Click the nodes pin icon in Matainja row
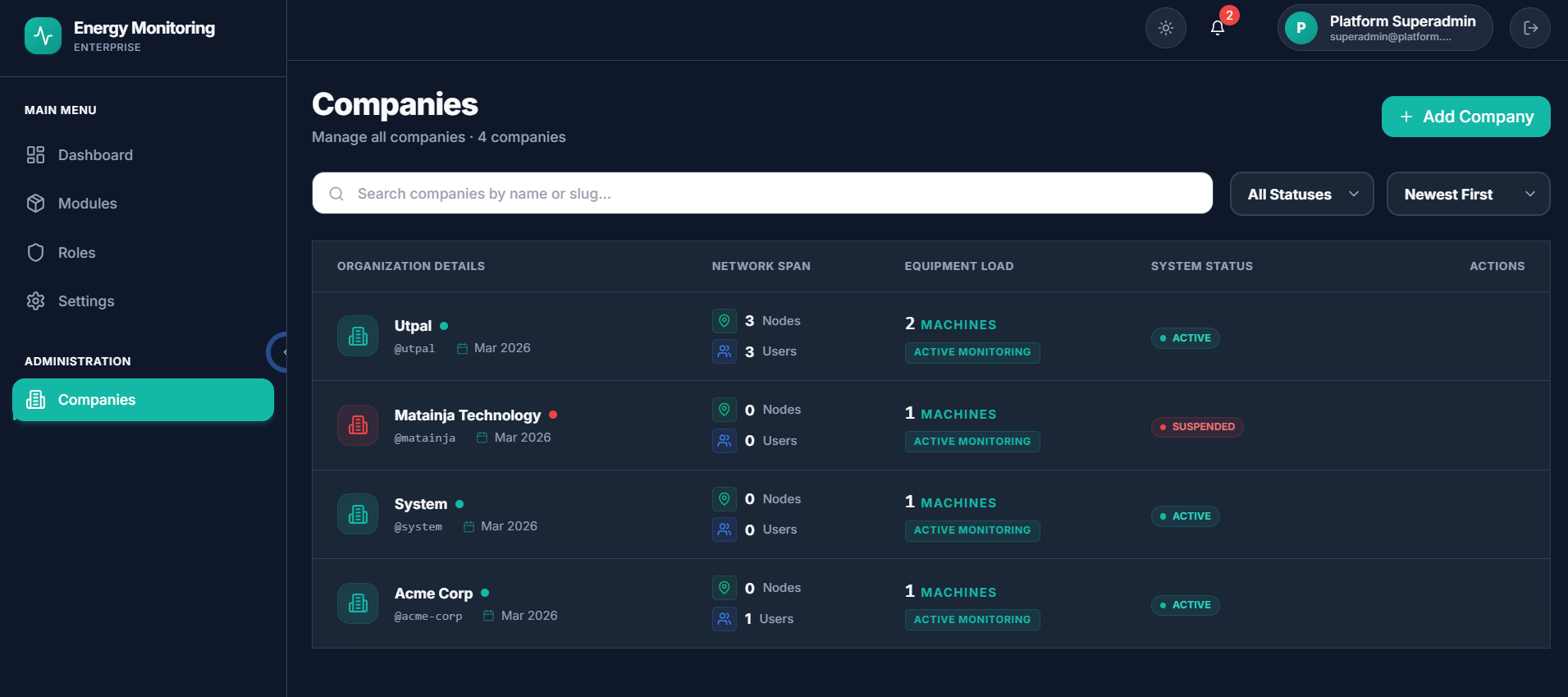The width and height of the screenshot is (1568, 697). 725,410
